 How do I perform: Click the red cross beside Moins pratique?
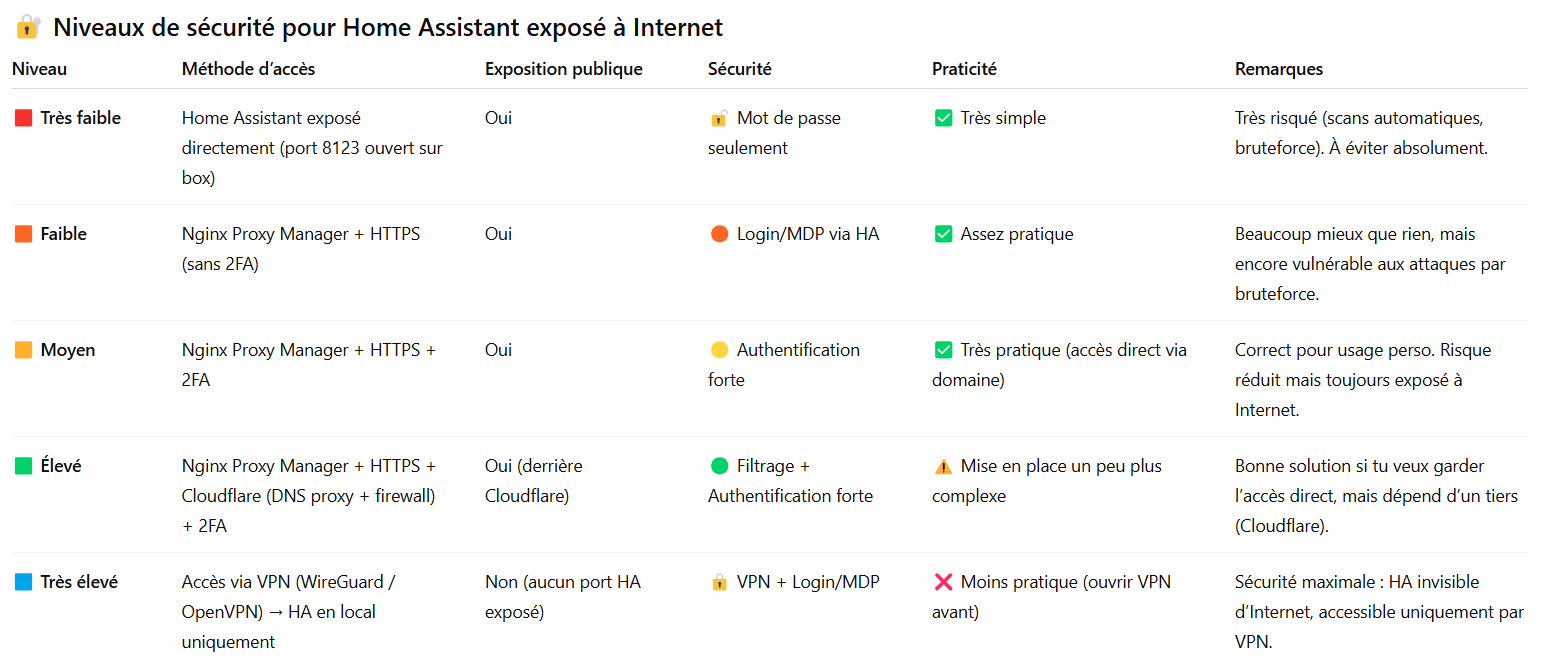point(942,582)
